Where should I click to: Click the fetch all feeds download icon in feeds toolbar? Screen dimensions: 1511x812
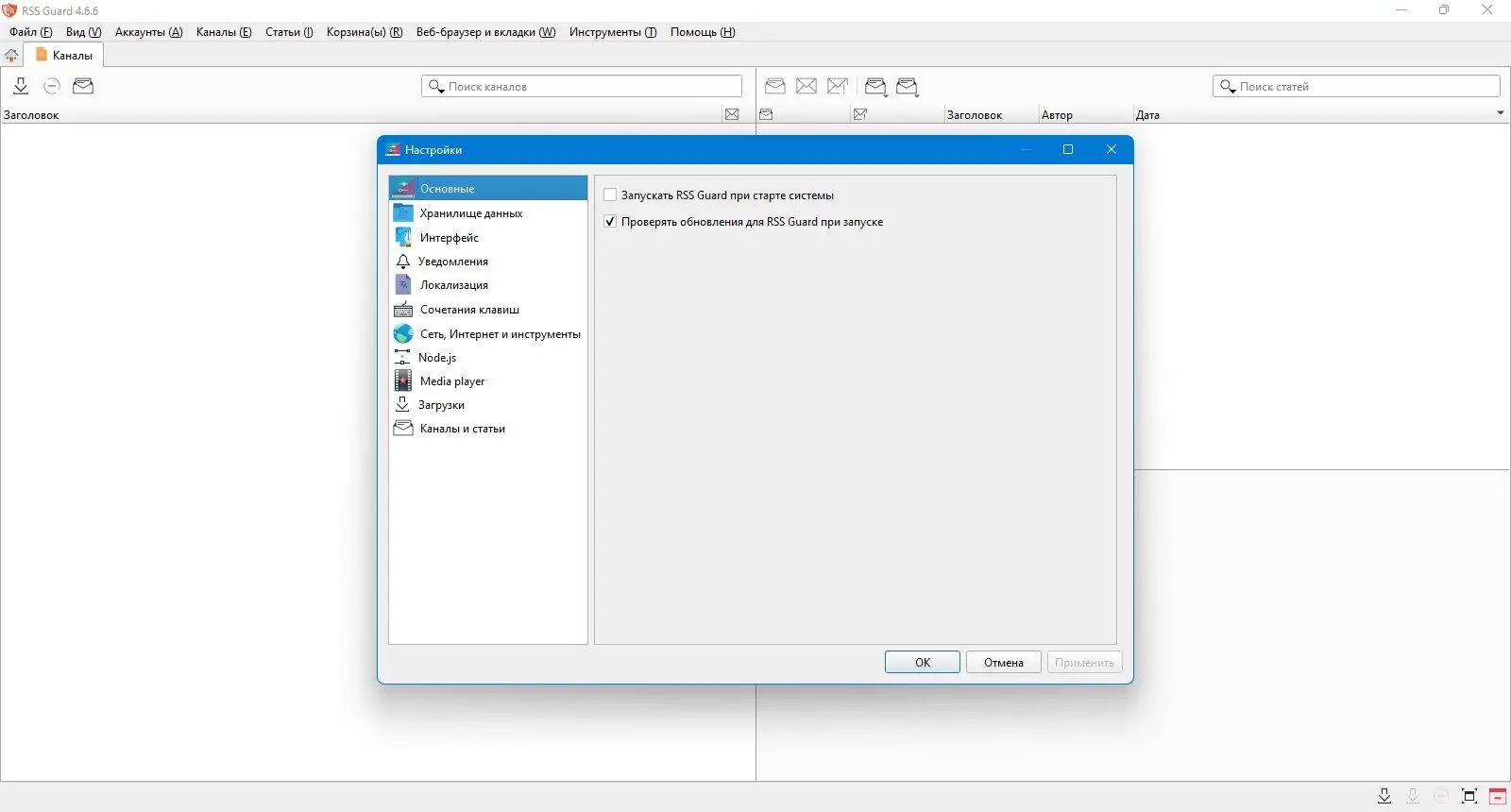pyautogui.click(x=21, y=86)
